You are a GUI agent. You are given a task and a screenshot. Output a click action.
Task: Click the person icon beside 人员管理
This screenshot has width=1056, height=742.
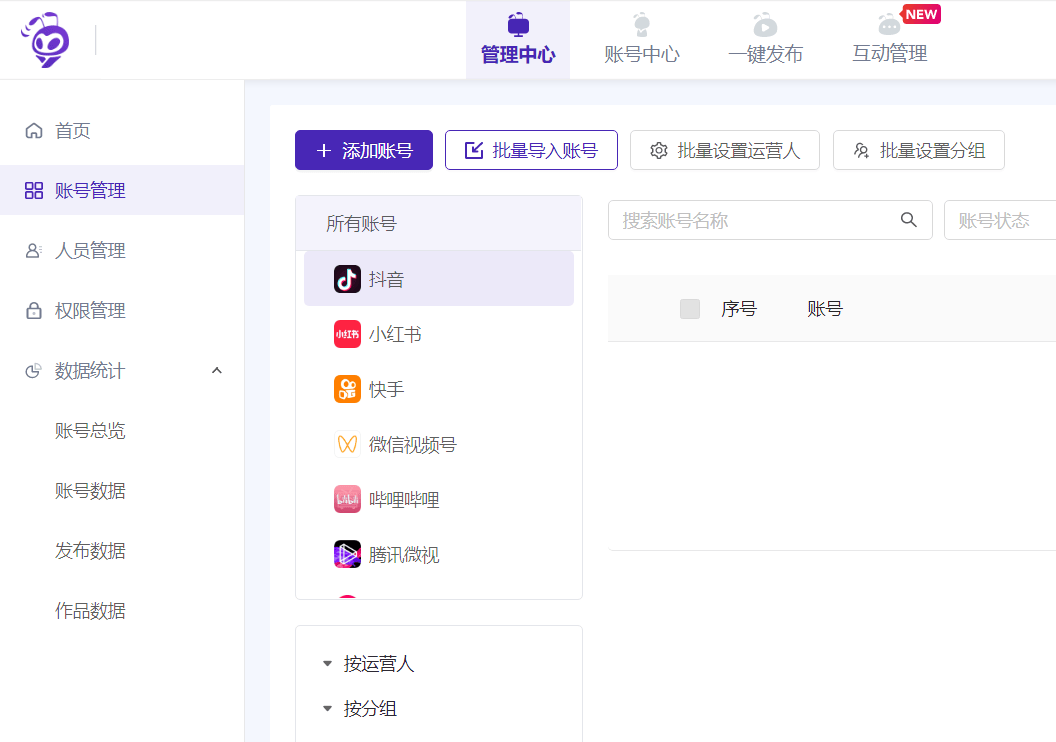34,250
